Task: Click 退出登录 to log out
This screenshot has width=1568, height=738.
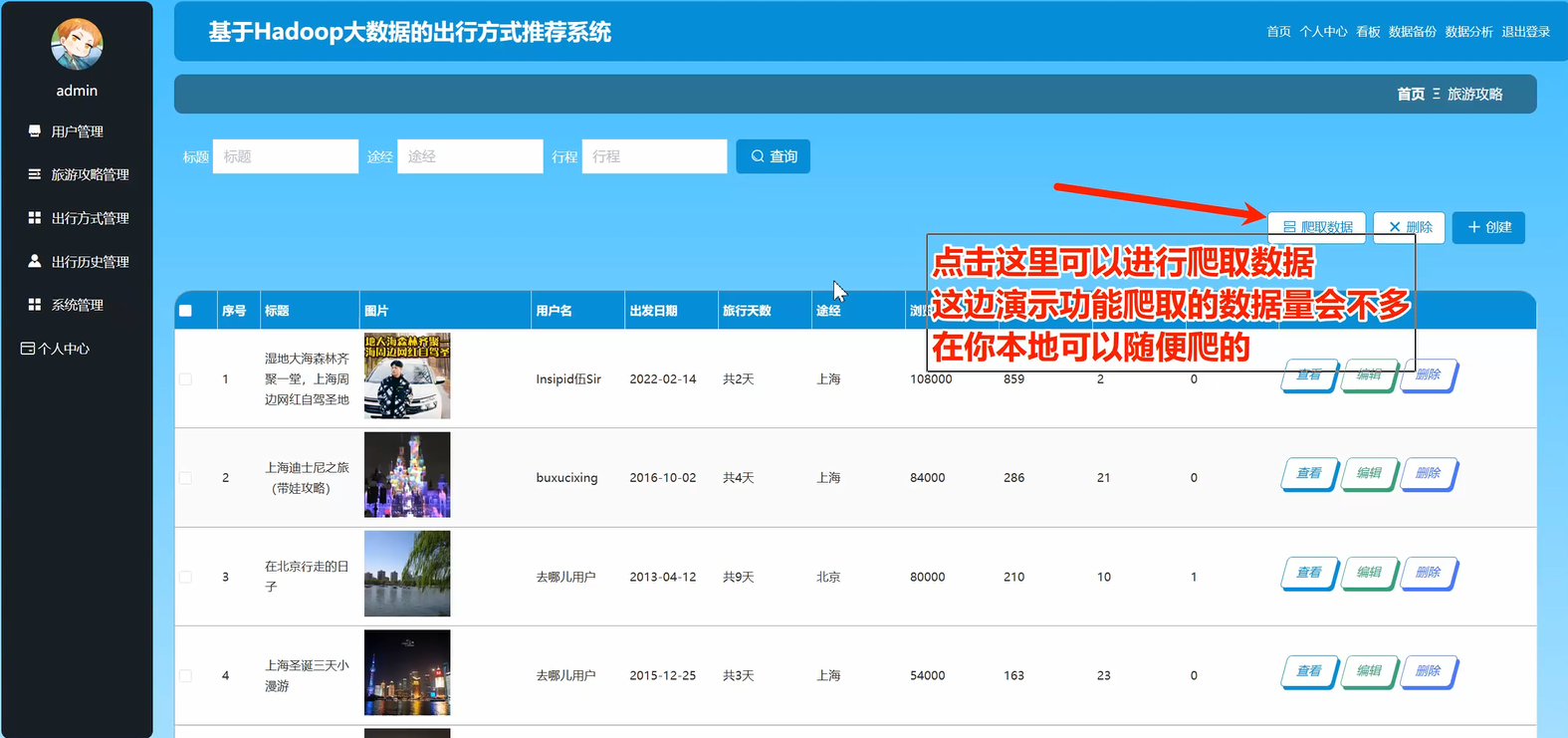Action: 1526,32
